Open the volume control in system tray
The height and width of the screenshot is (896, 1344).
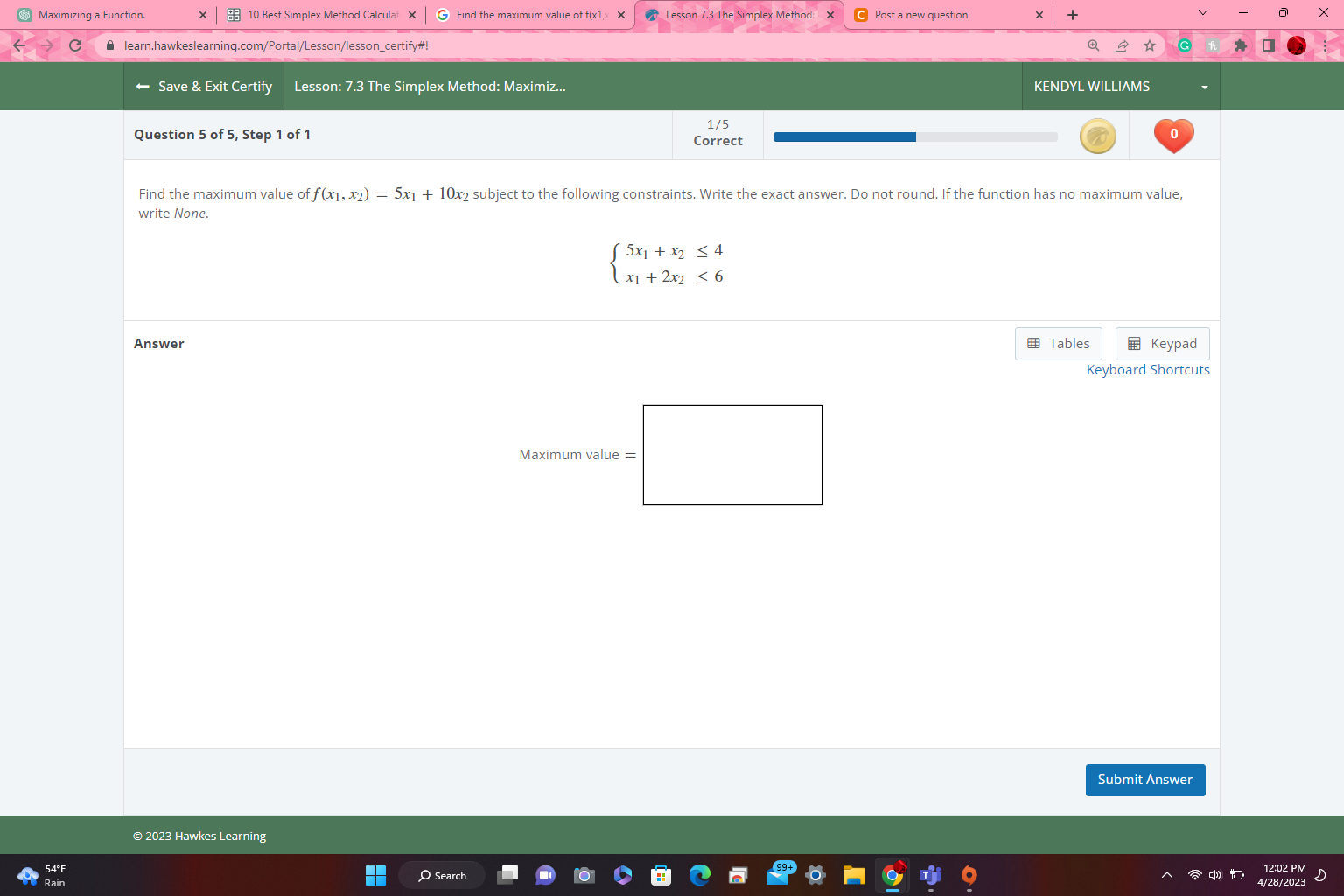(1215, 875)
